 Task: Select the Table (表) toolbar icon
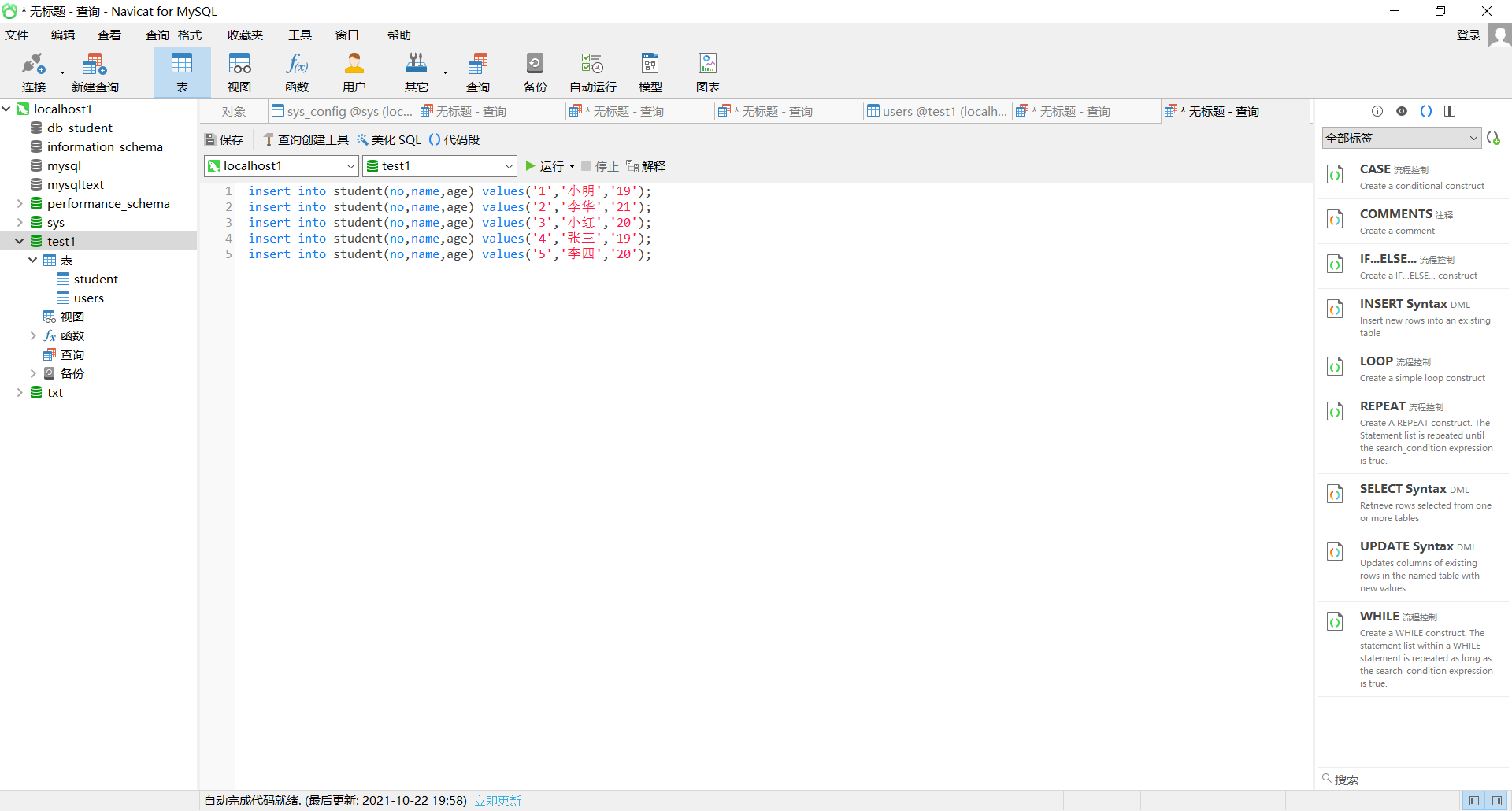(x=182, y=72)
